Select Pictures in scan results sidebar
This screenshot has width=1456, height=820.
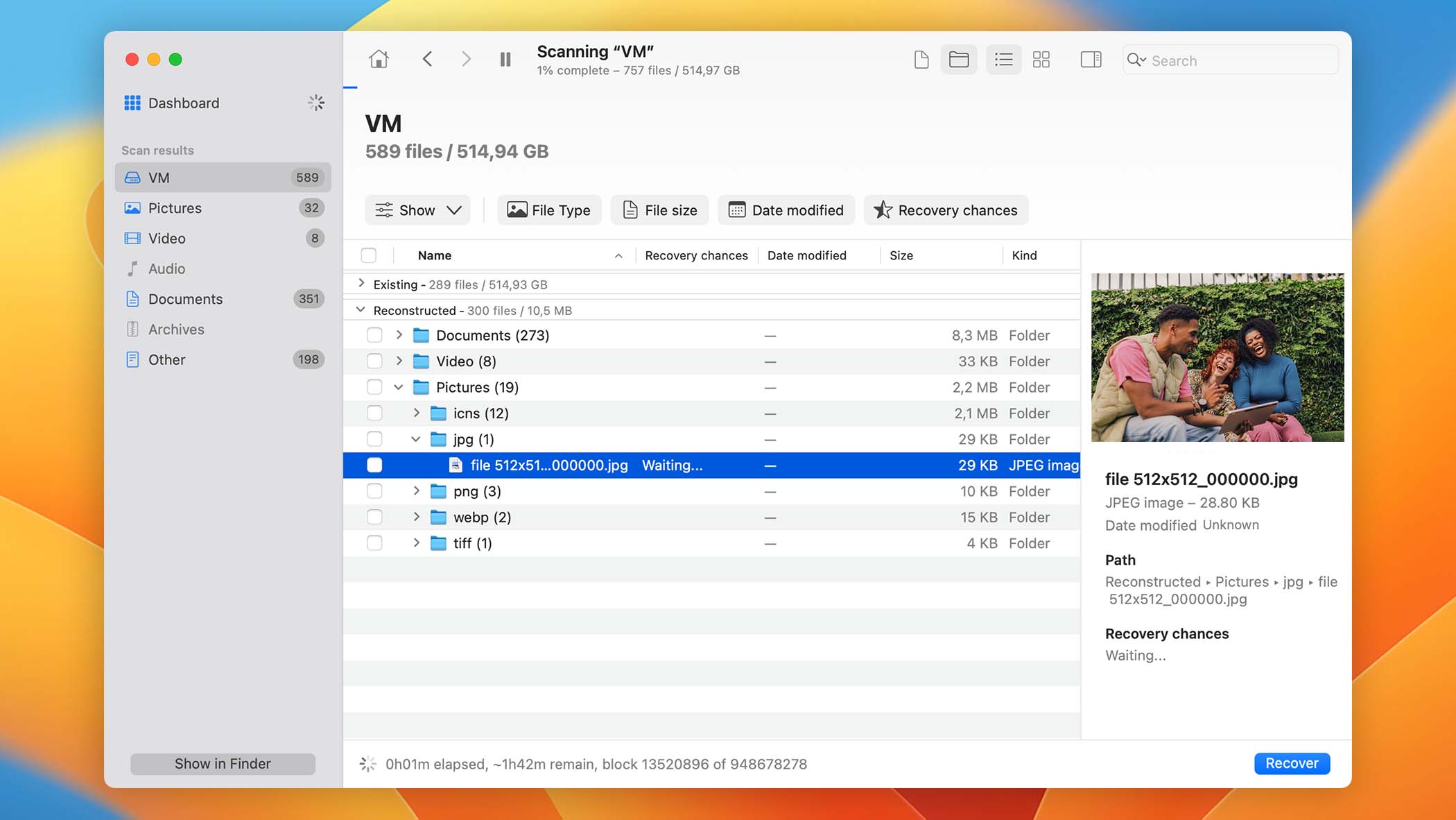coord(223,208)
